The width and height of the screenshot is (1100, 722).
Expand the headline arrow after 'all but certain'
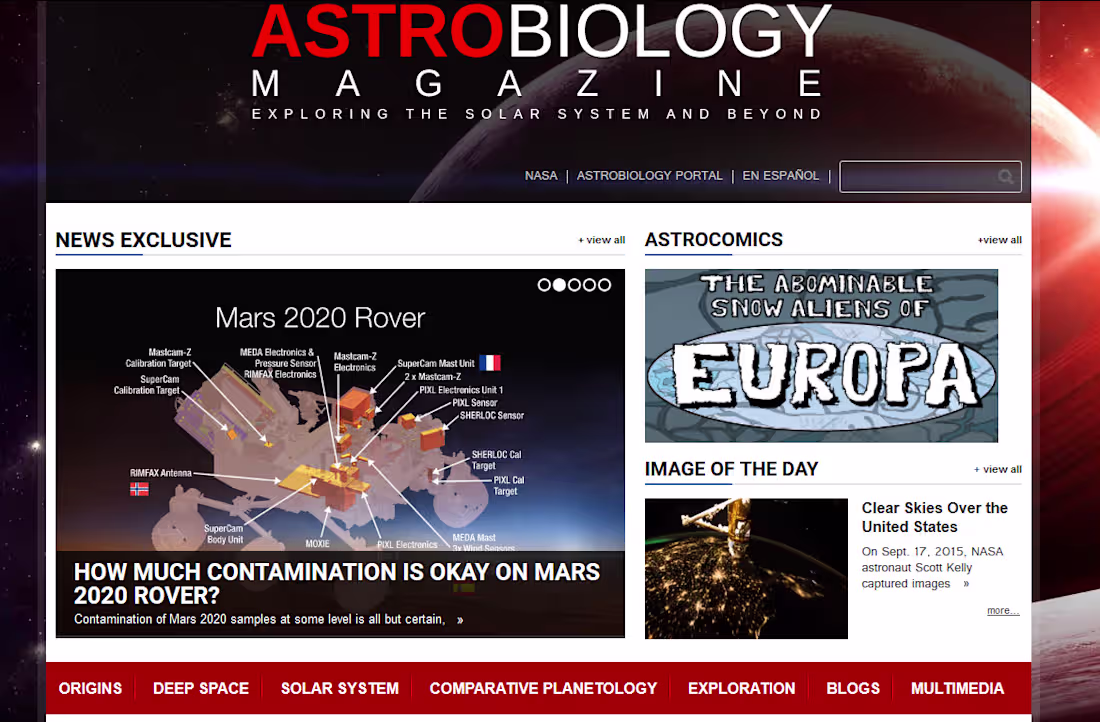459,619
